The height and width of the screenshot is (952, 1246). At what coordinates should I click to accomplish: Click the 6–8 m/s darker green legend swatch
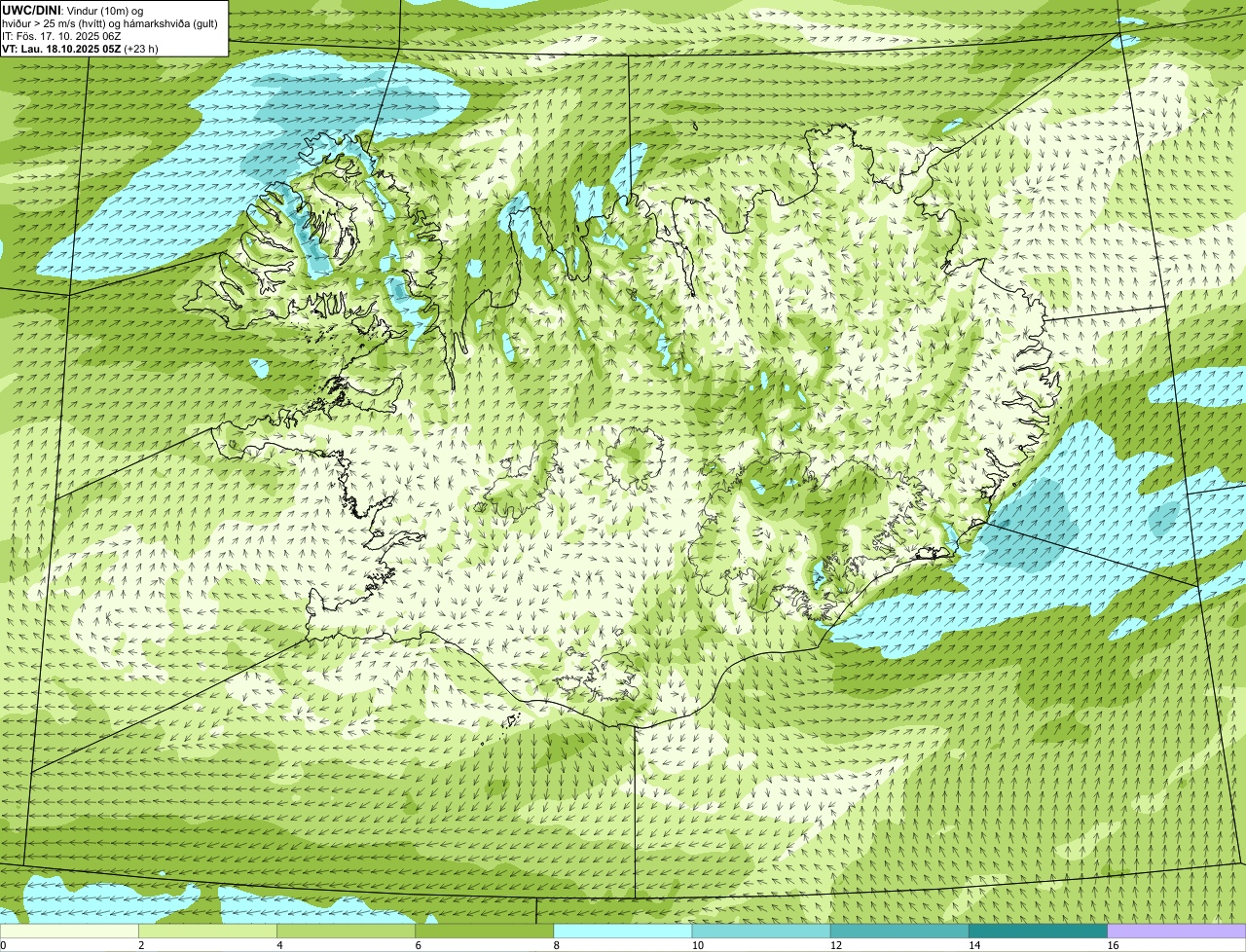click(x=485, y=931)
